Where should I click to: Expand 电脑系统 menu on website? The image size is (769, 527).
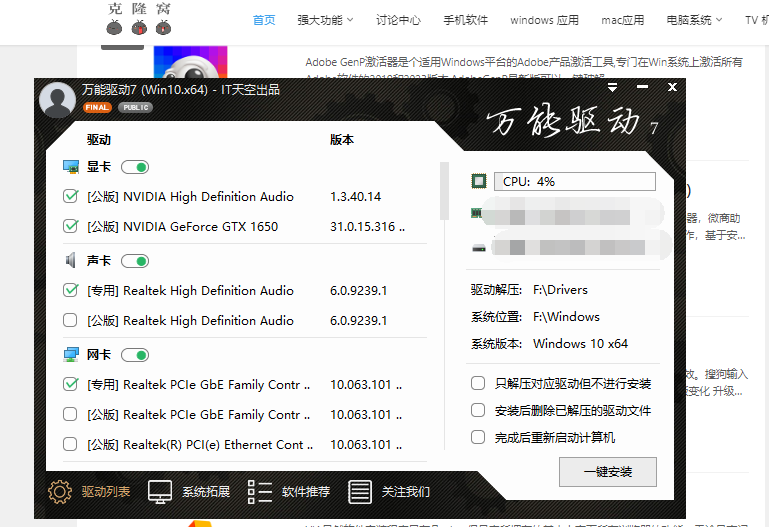(x=694, y=20)
